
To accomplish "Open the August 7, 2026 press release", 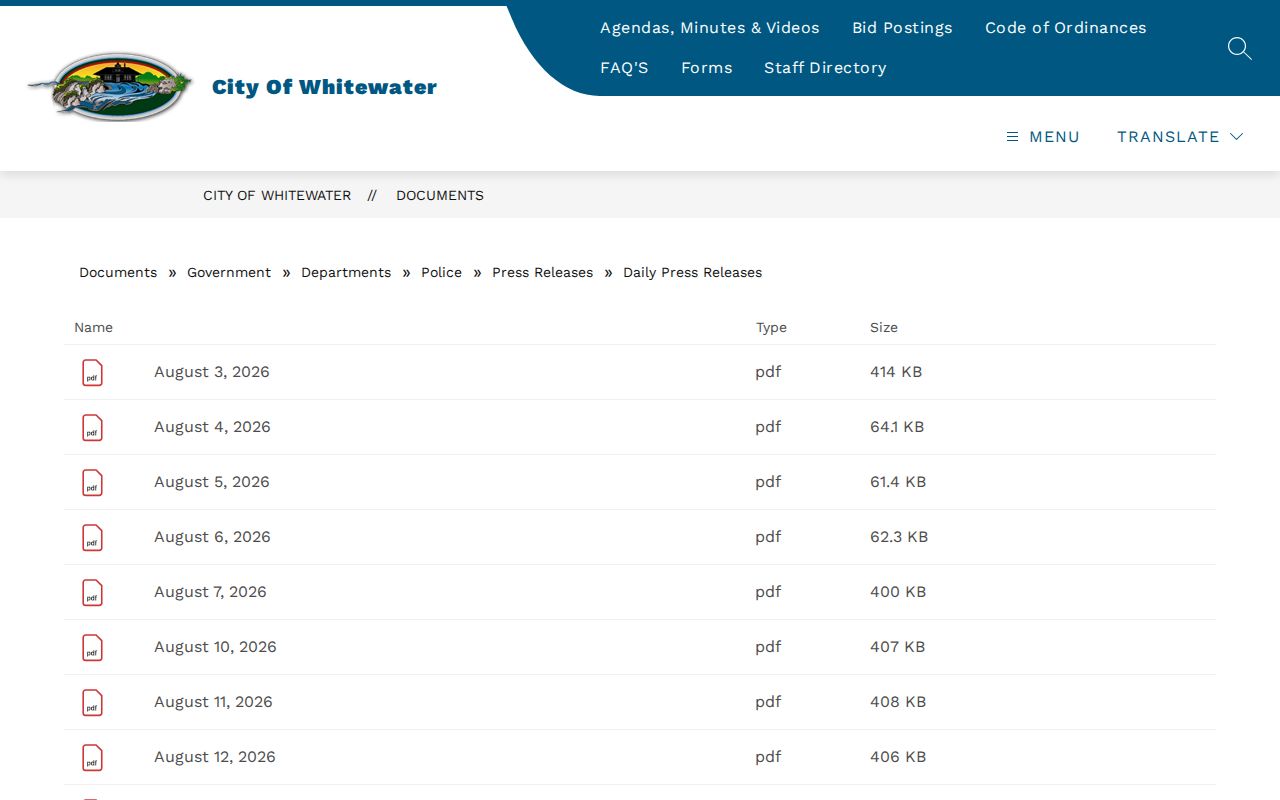I will click(x=210, y=592).
